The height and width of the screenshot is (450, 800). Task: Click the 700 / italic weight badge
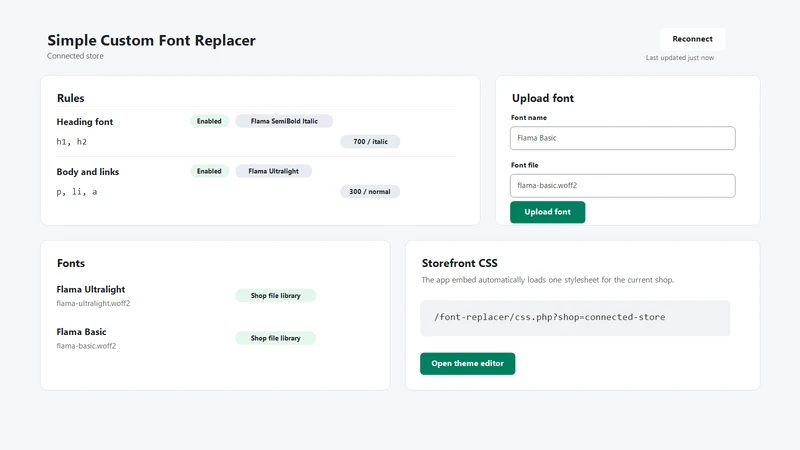pyautogui.click(x=370, y=141)
